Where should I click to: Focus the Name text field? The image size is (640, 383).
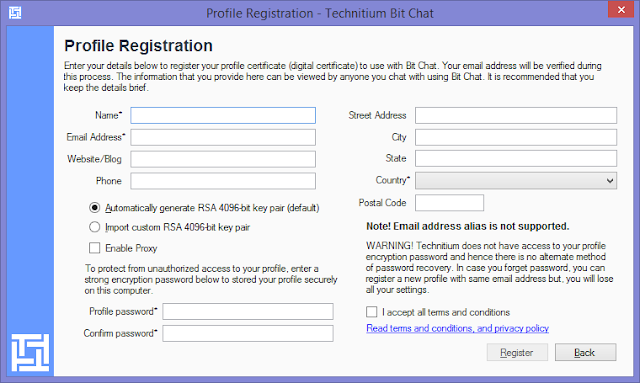[x=223, y=116]
